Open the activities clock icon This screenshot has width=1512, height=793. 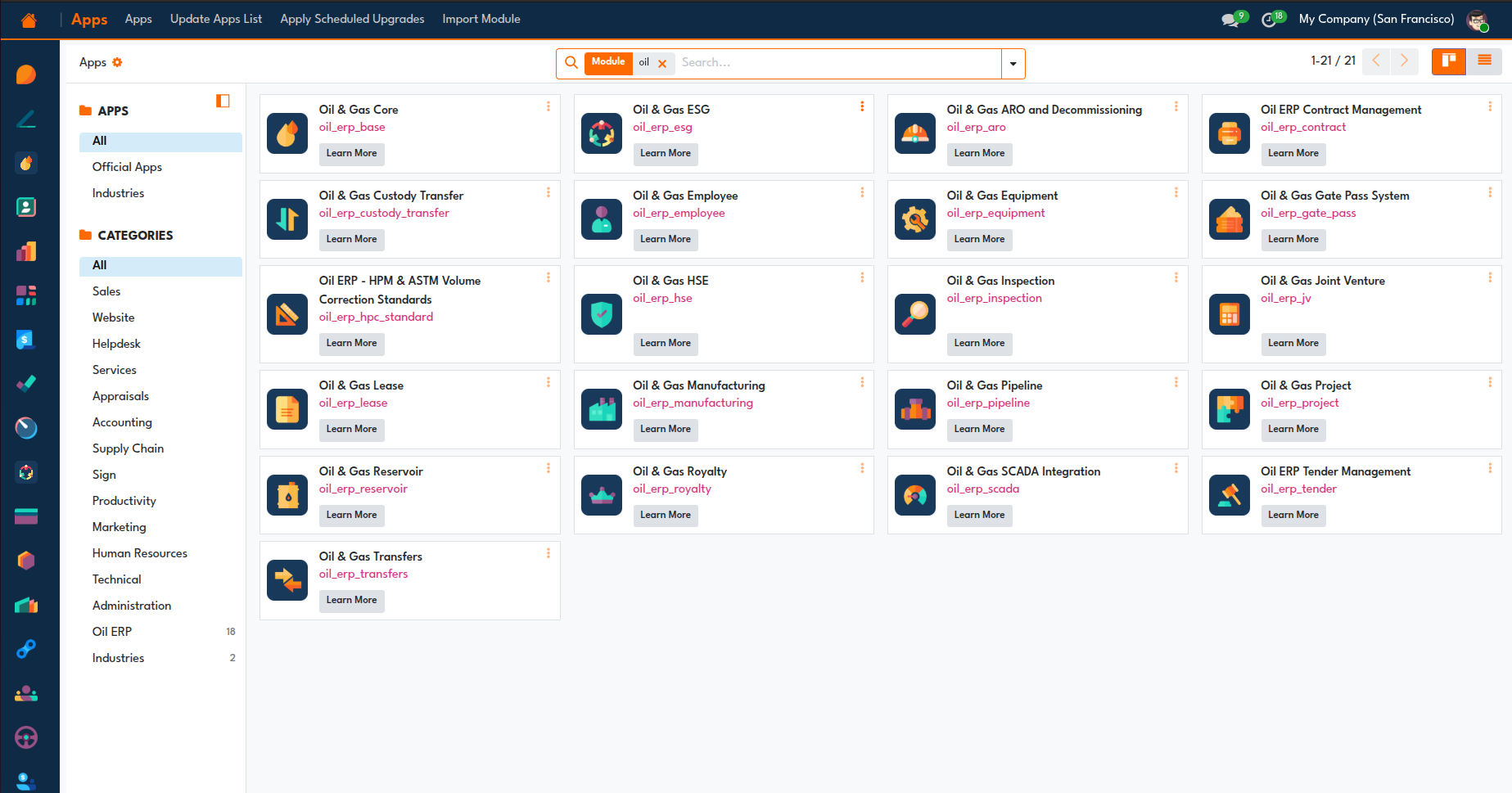[x=1269, y=20]
